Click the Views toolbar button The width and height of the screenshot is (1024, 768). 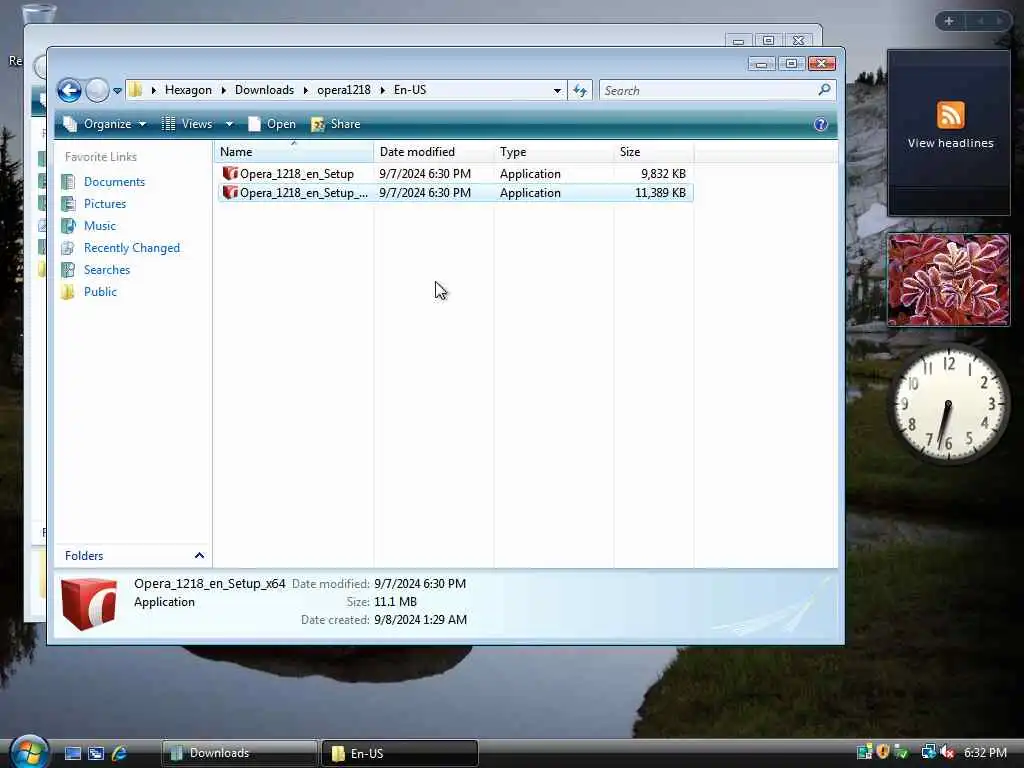(x=188, y=124)
